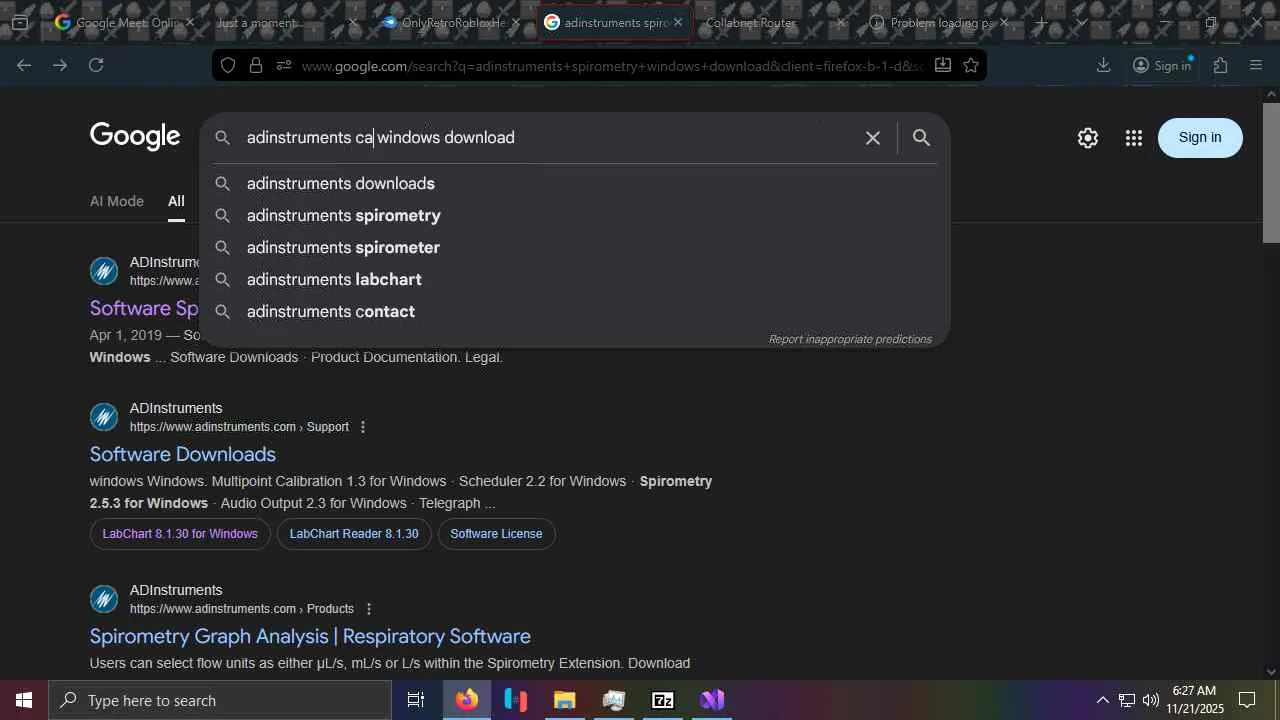Click the Sign in button on Google

[1200, 138]
